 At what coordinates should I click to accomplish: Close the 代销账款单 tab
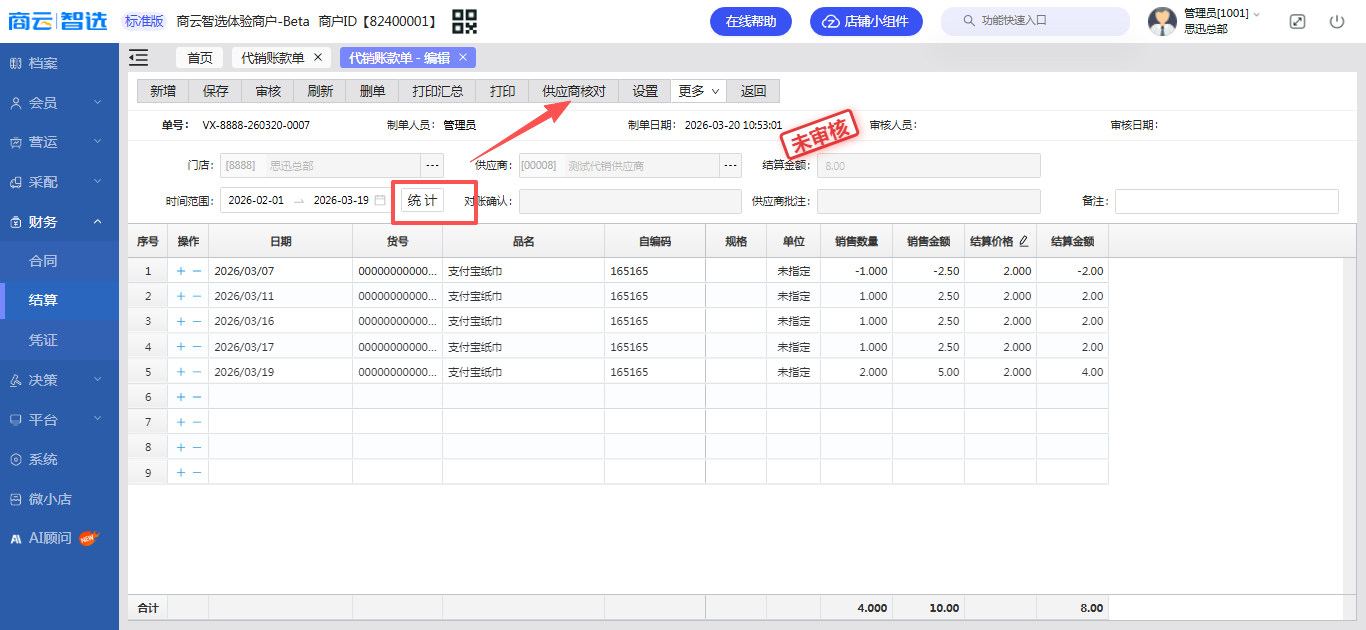click(317, 58)
